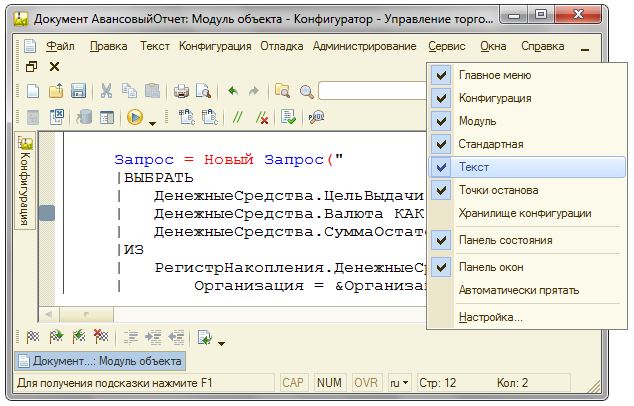634x406 pixels.
Task: Open the ru keyboard language dropdown
Action: coord(397,383)
